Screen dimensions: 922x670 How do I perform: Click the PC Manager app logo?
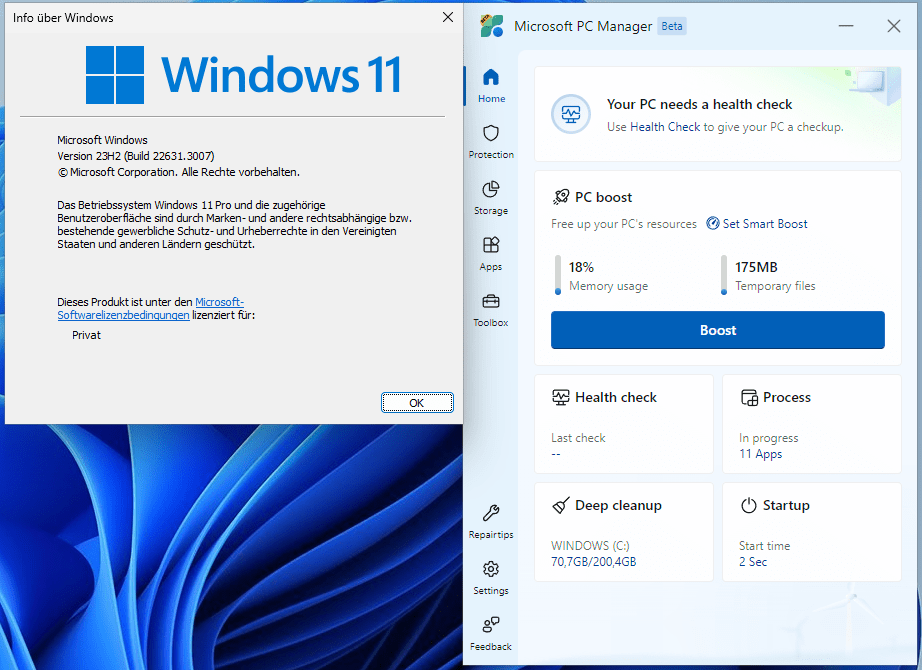492,26
